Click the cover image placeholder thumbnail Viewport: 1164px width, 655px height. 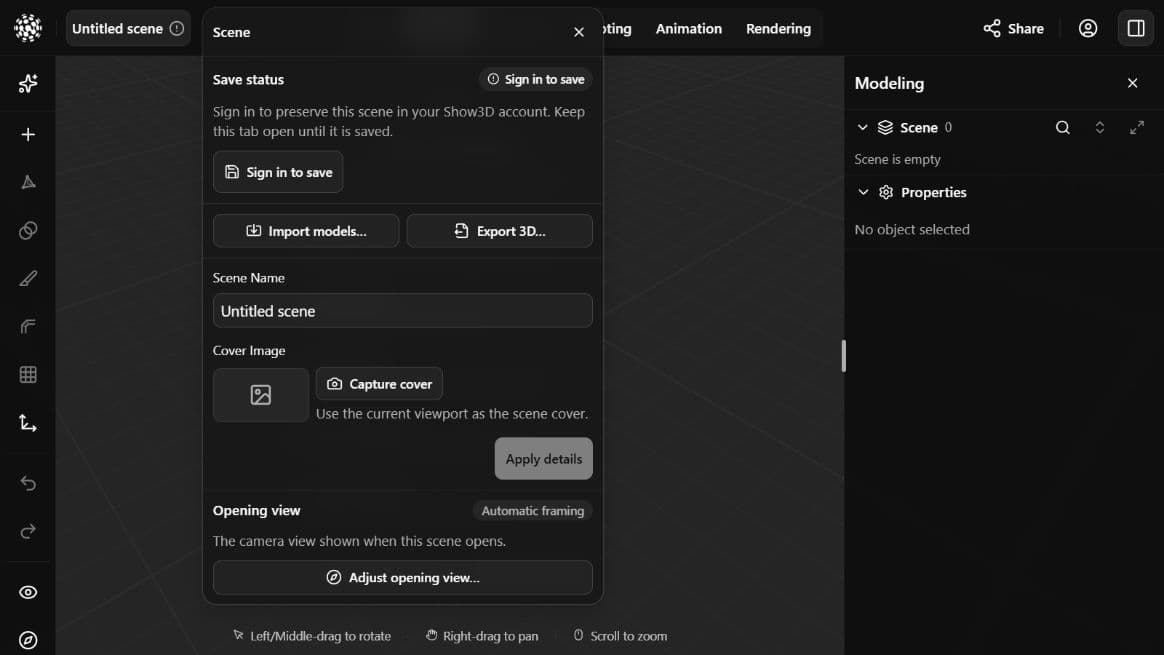pyautogui.click(x=261, y=395)
